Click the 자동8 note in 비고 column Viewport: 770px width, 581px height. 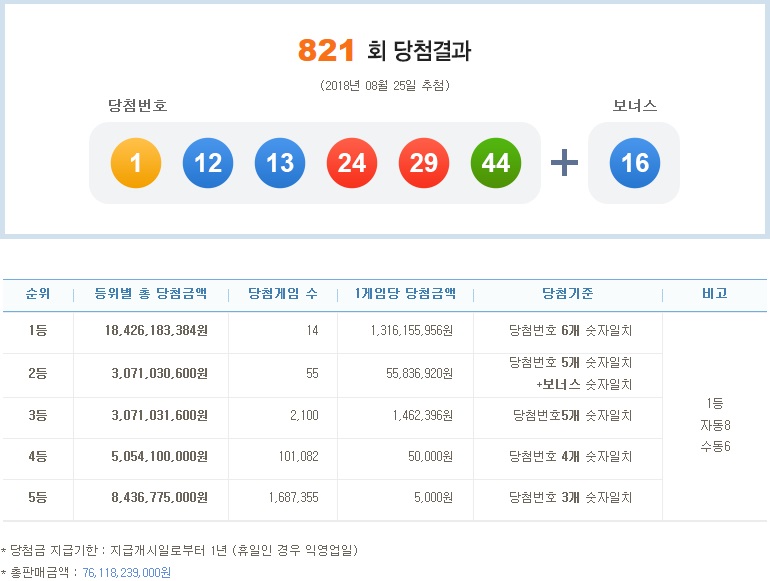715,425
